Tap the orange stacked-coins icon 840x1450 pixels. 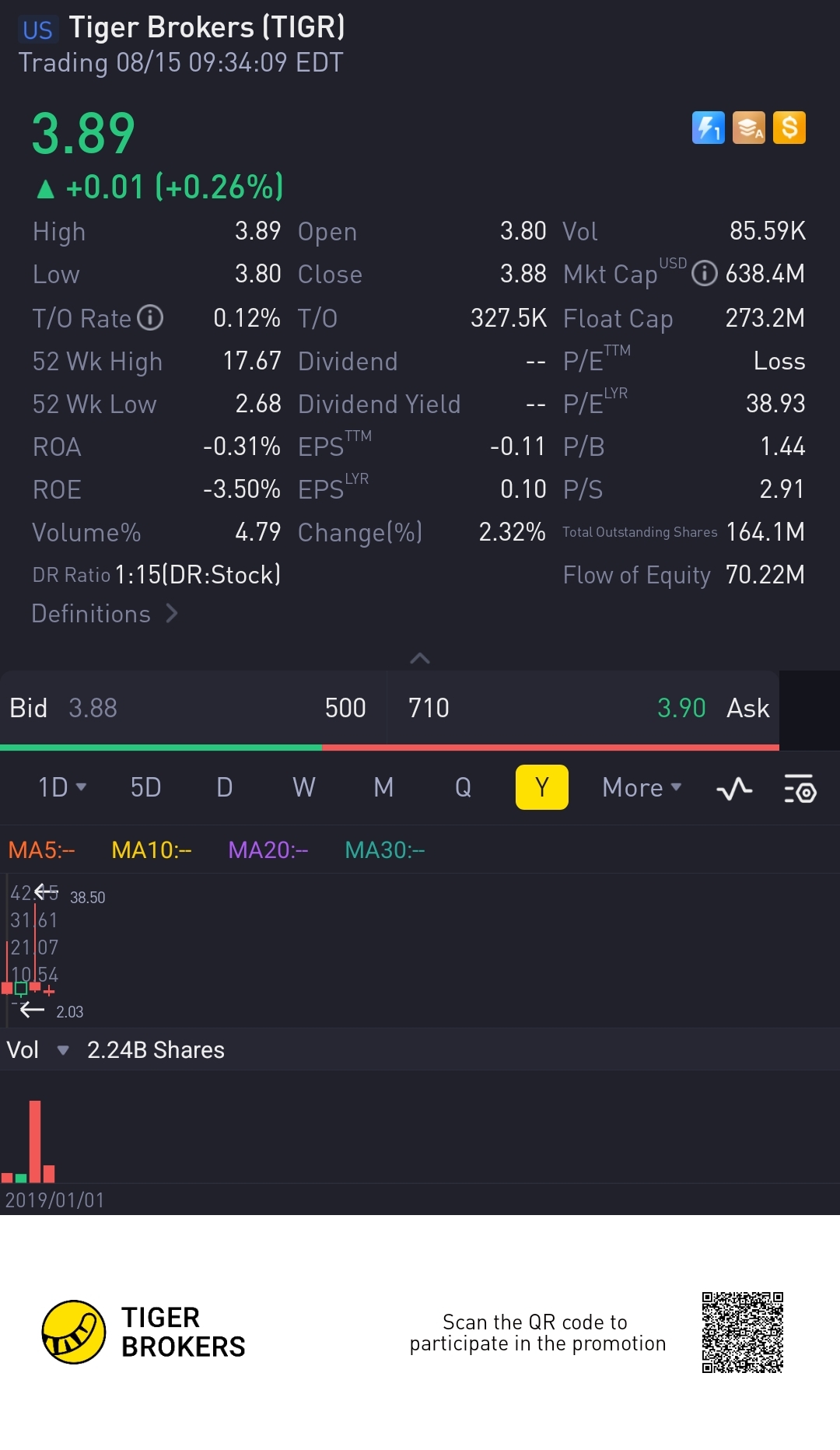click(749, 128)
